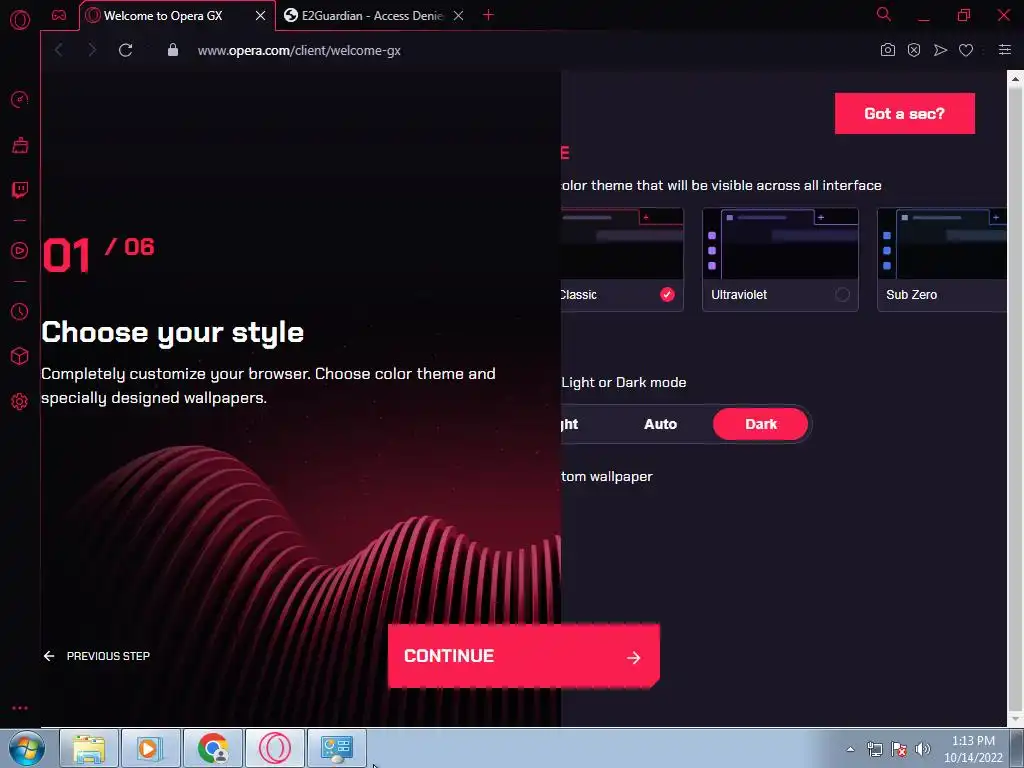The height and width of the screenshot is (768, 1024).
Task: Close the Welcome to Opera GX tab
Action: tap(261, 16)
